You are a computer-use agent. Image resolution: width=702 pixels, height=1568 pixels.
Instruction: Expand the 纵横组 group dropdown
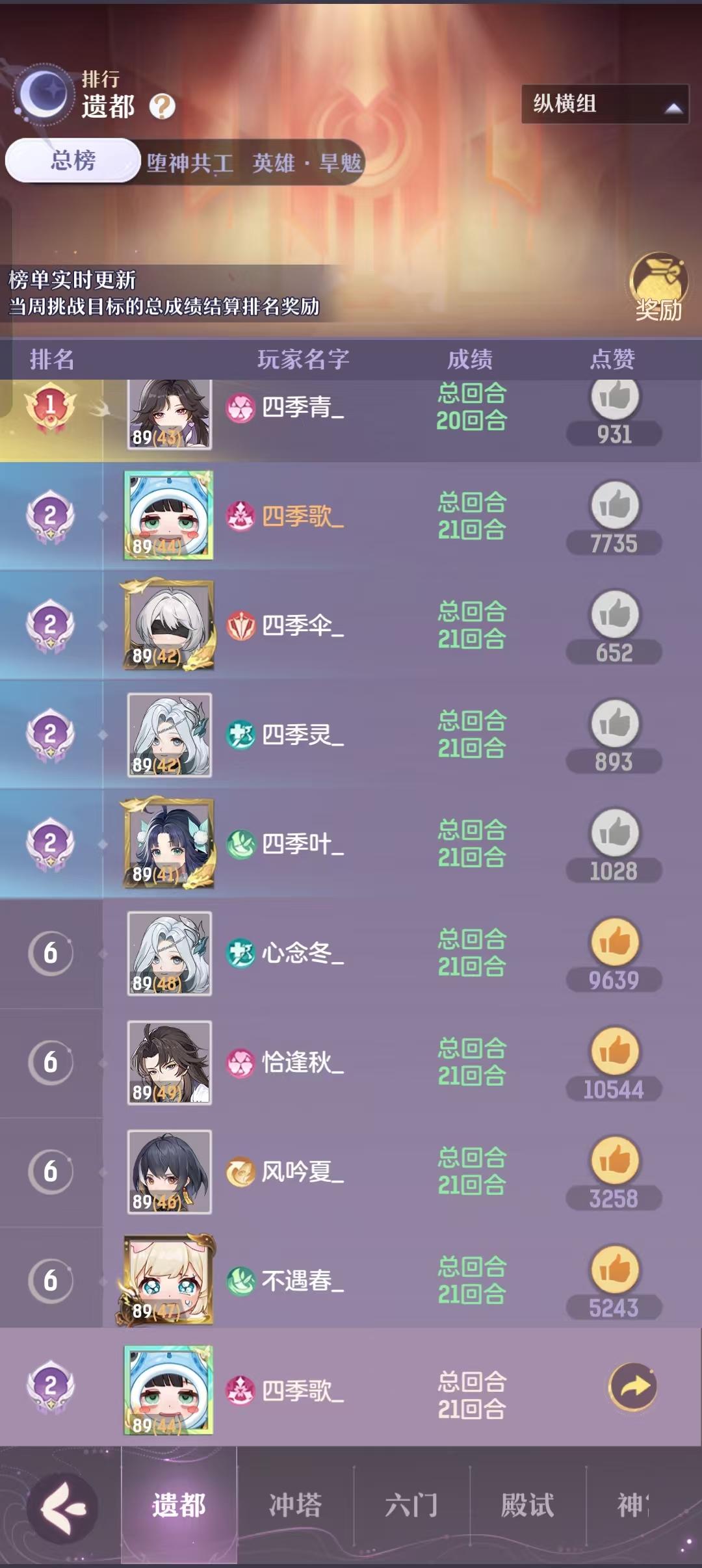(604, 104)
